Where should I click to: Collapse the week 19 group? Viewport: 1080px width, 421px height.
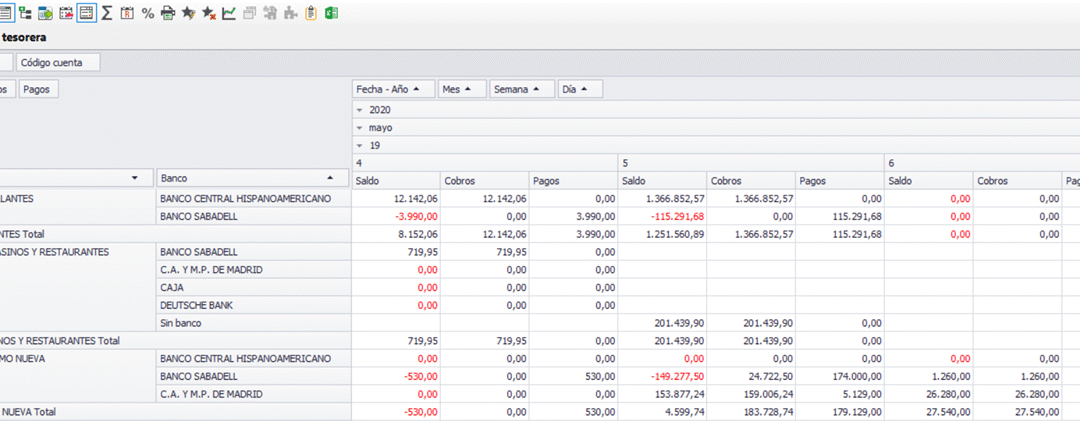361,146
